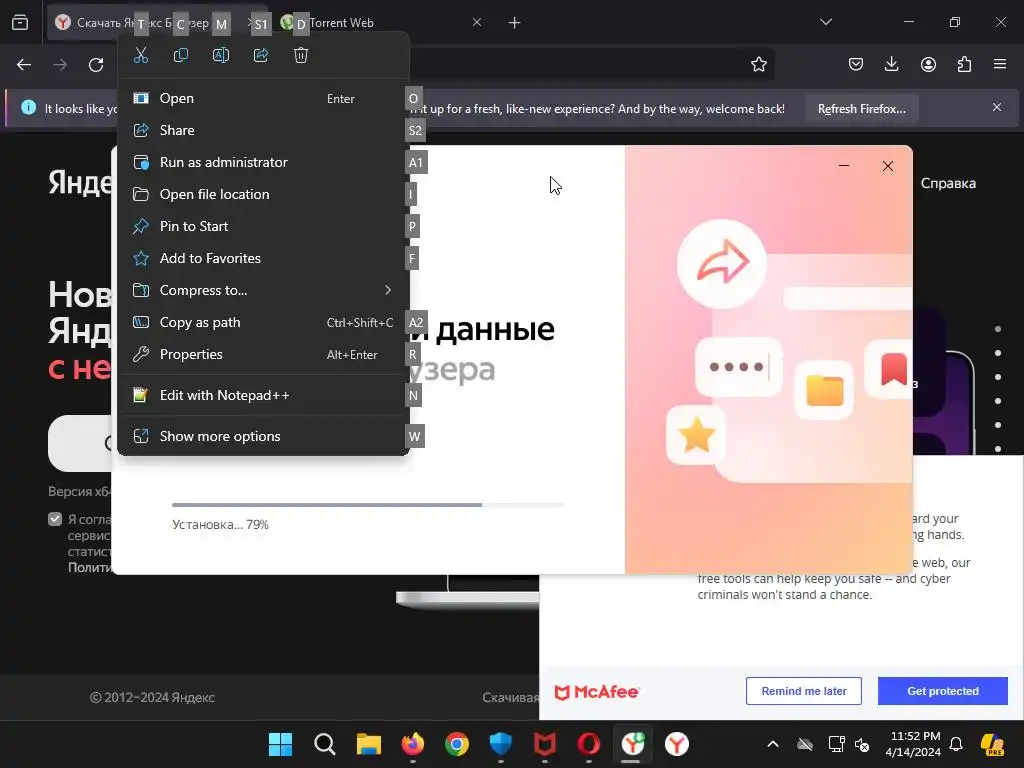This screenshot has width=1024, height=768.
Task: Open a new Firefox tab
Action: pos(515,23)
